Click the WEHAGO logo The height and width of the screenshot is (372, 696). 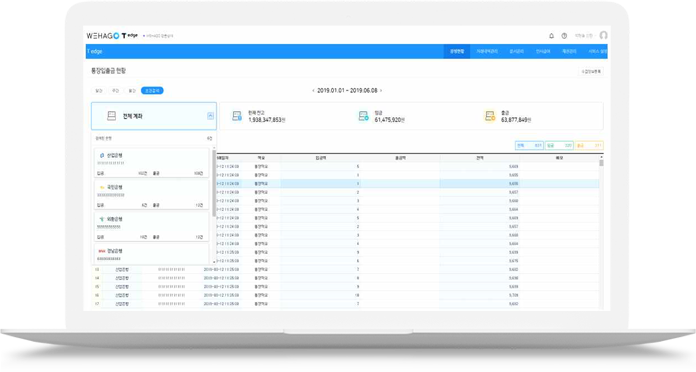tap(103, 36)
